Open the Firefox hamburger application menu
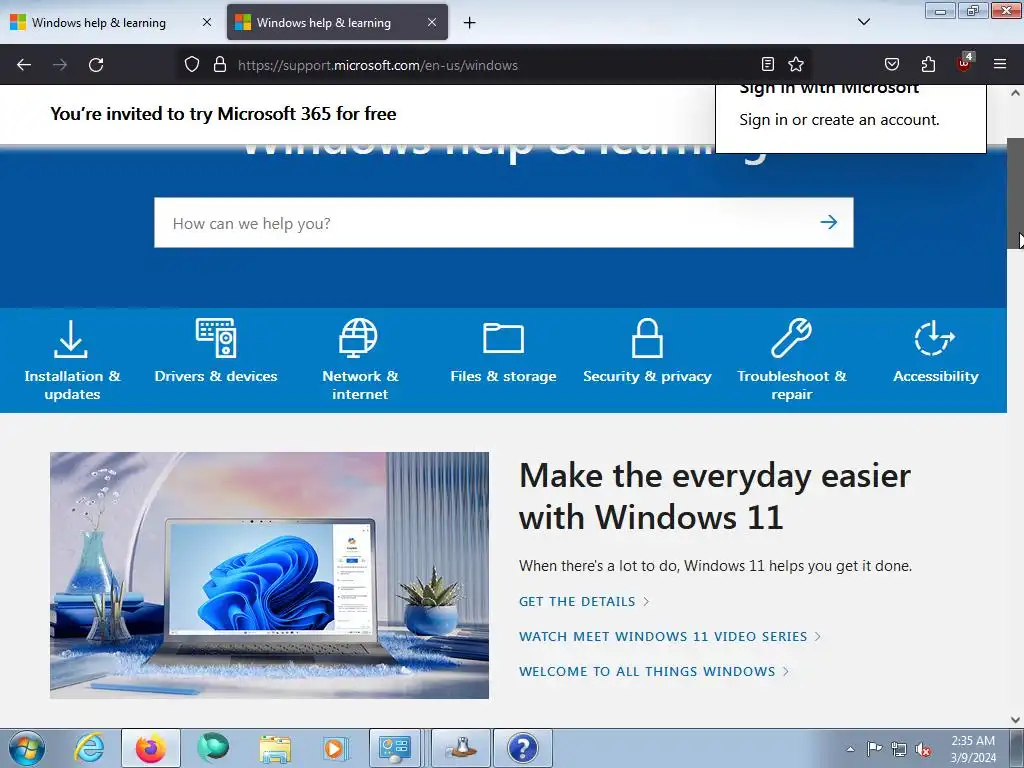 pos(1000,64)
